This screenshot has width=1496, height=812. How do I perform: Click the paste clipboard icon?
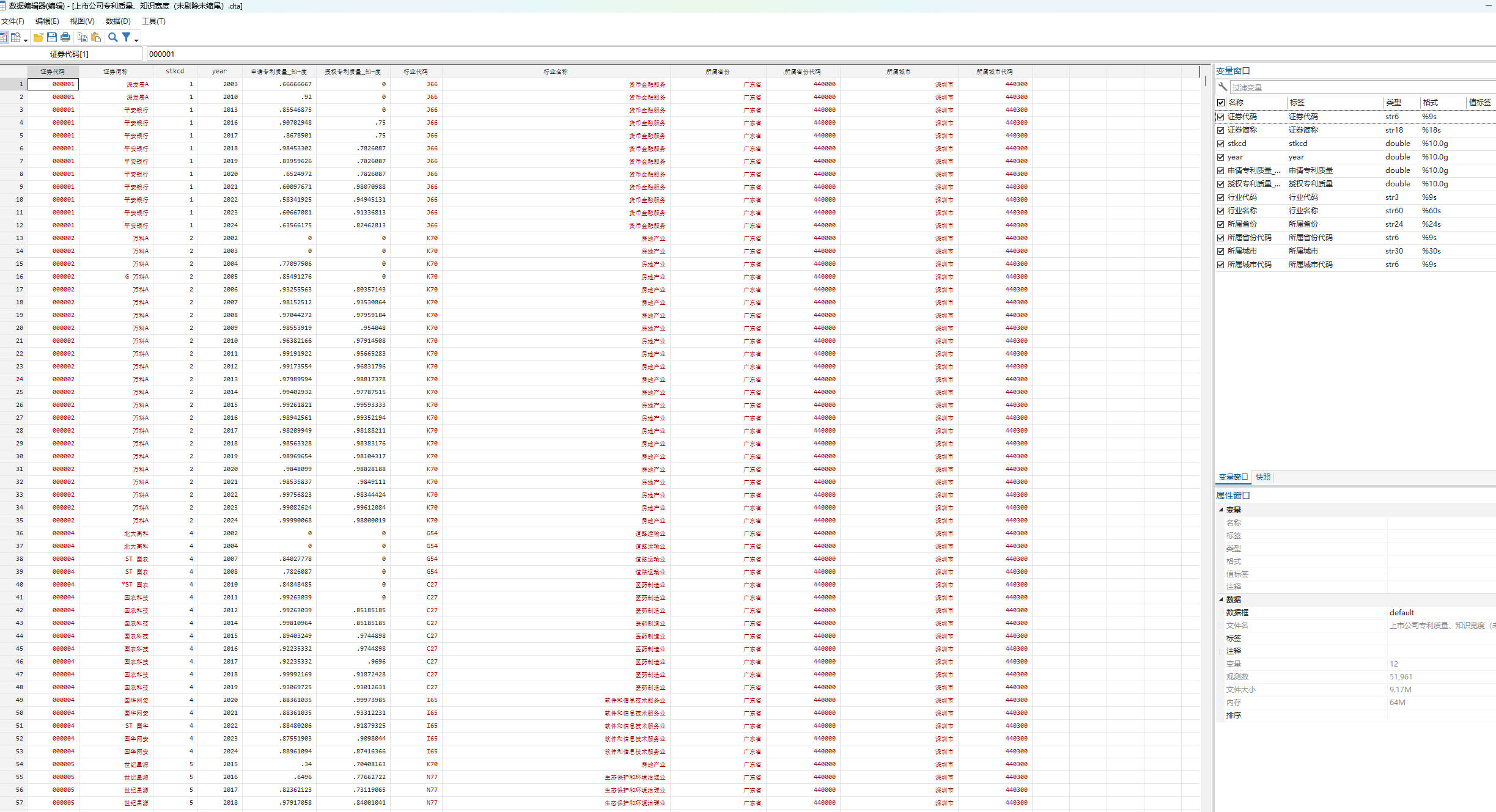pos(96,37)
